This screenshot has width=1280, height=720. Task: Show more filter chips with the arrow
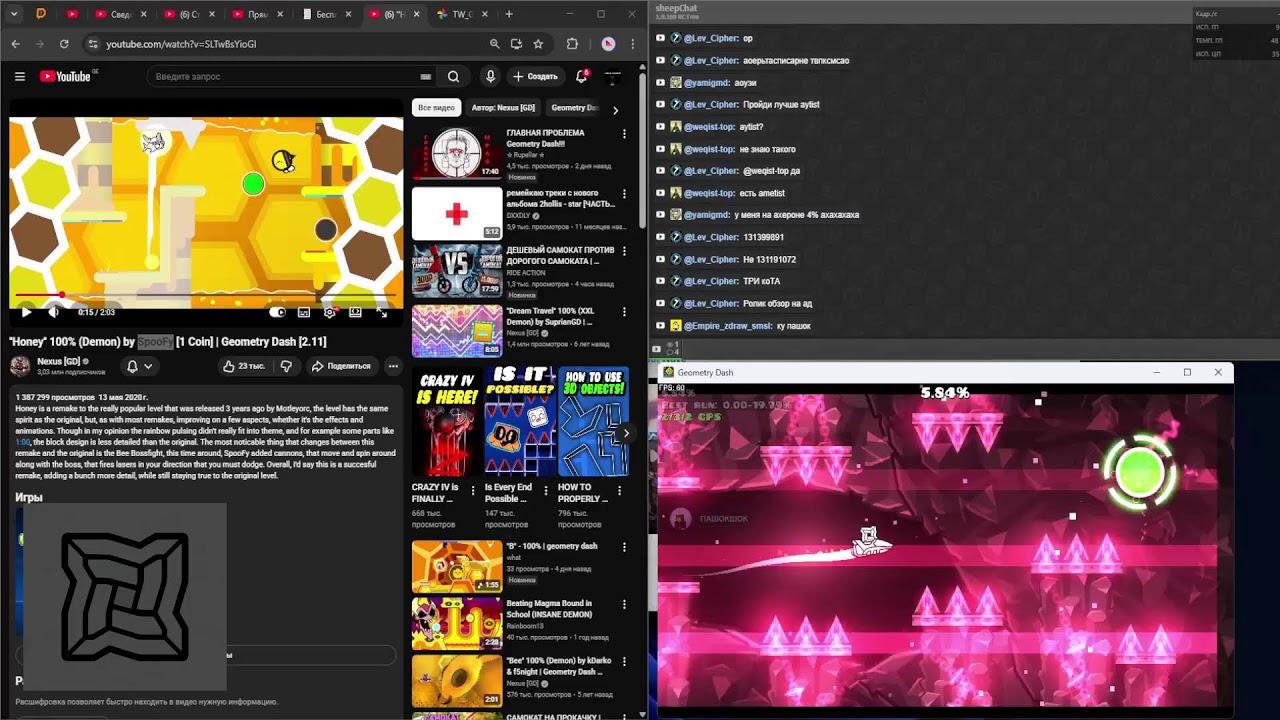coord(615,109)
